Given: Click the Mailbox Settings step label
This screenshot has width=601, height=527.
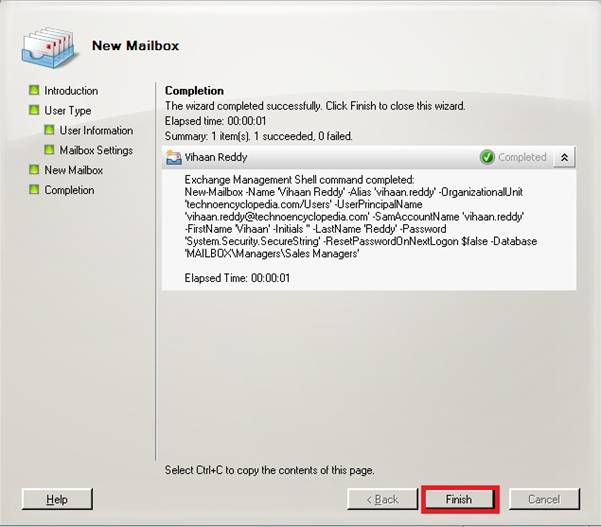Looking at the screenshot, I should point(96,150).
